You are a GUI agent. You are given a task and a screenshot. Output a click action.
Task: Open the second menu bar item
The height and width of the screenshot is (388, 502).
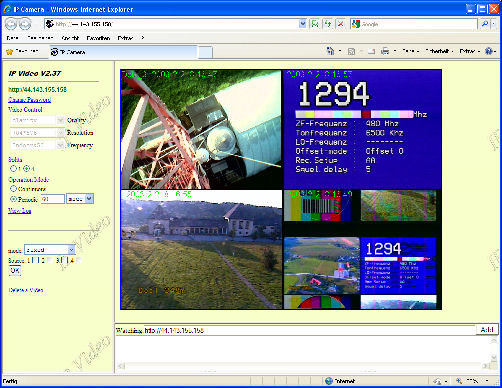pyautogui.click(x=40, y=38)
